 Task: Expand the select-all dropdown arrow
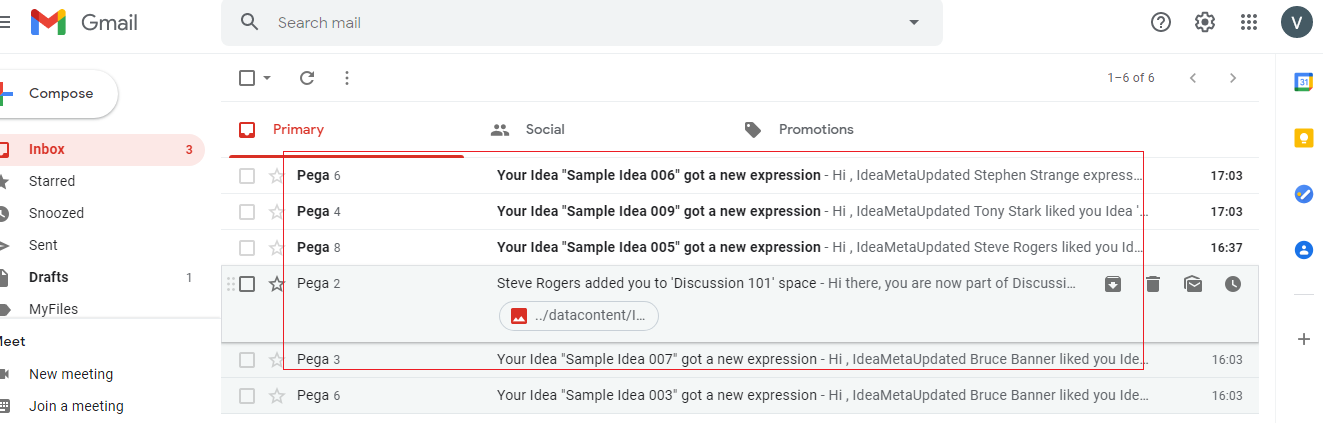pos(268,78)
